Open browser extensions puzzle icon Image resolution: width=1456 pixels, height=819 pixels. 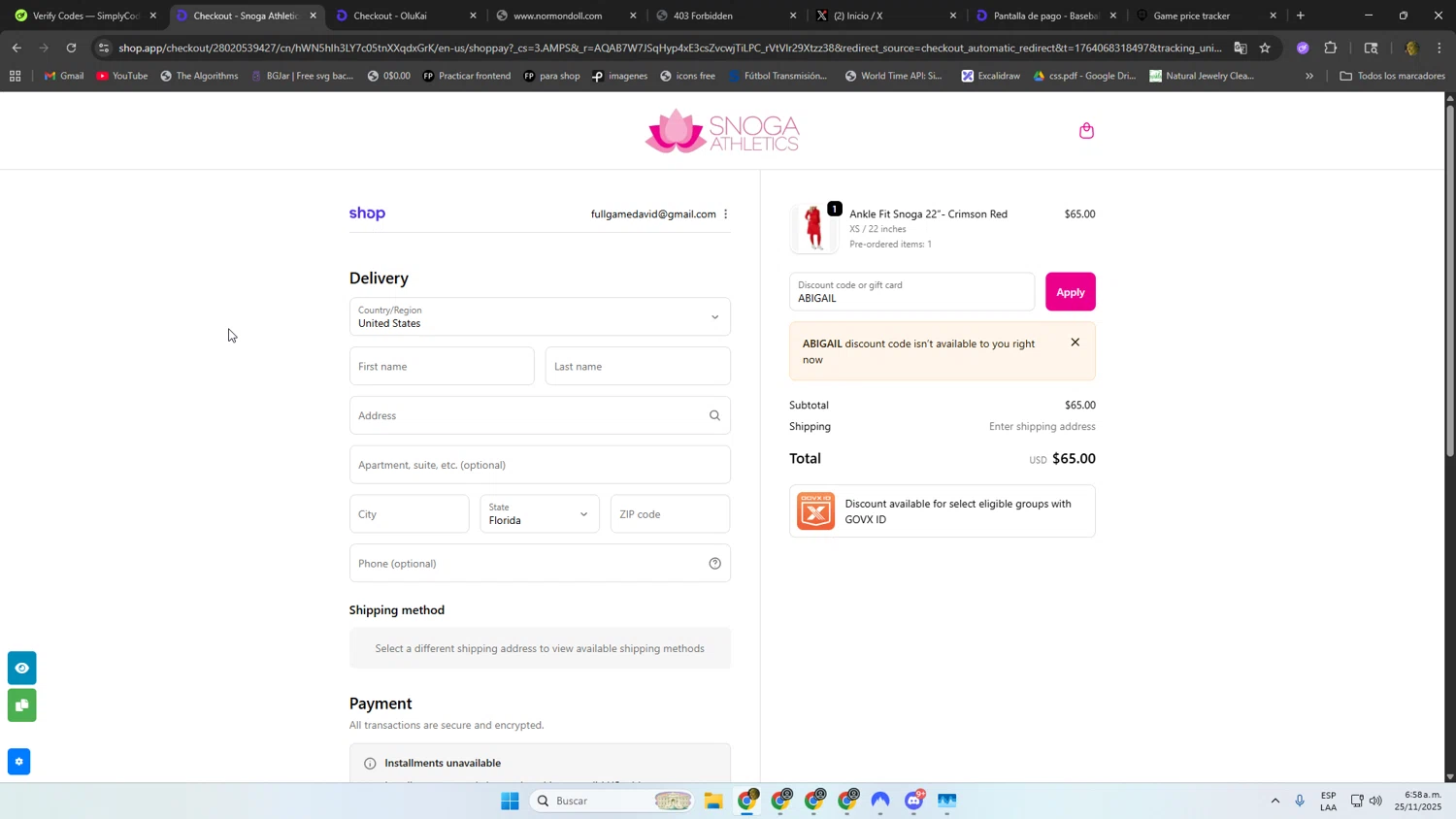click(x=1331, y=48)
